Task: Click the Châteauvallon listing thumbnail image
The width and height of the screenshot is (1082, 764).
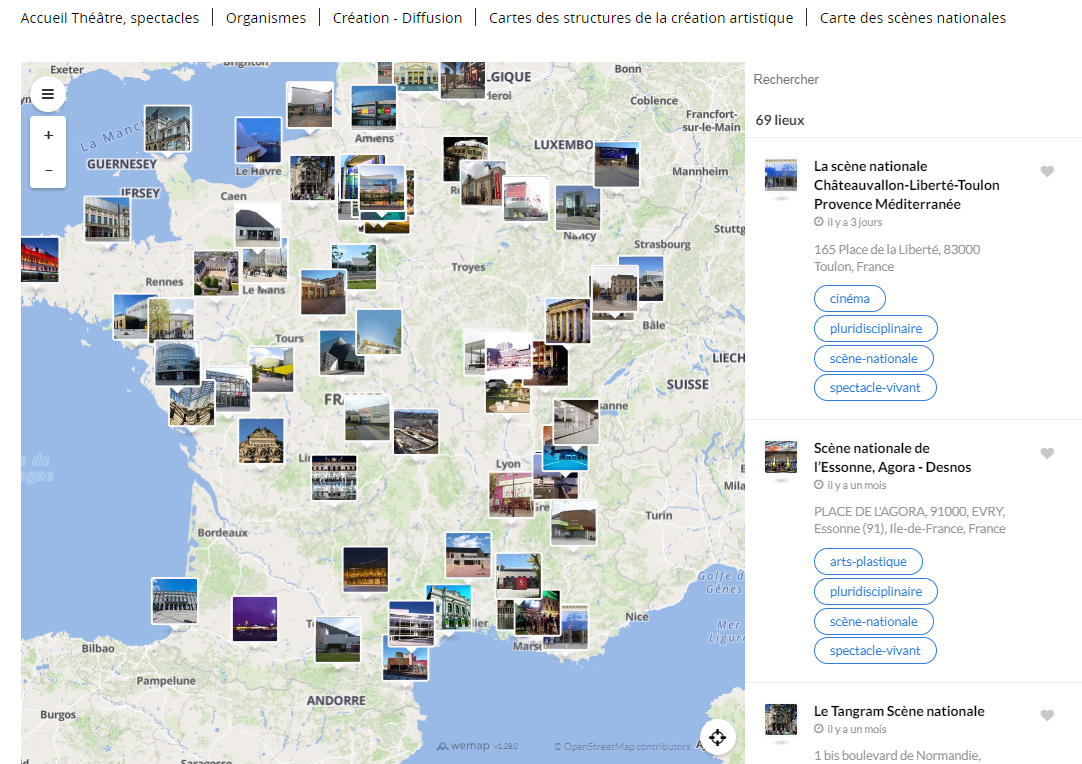Action: point(781,175)
